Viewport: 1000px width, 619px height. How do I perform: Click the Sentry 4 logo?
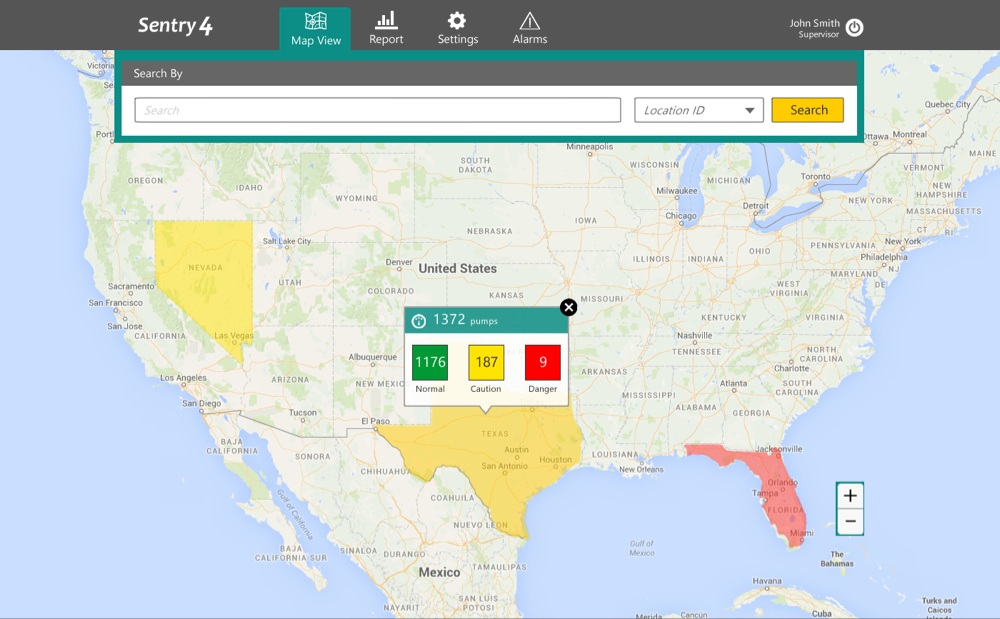[175, 26]
